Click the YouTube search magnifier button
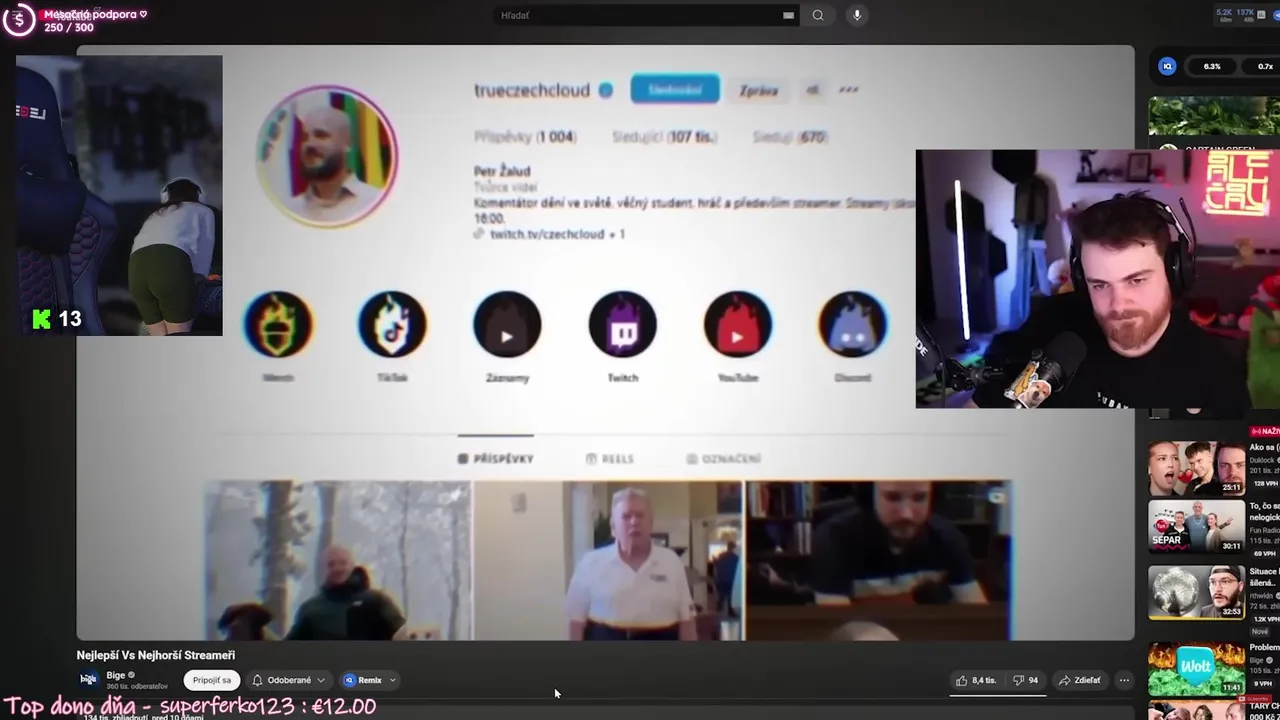The image size is (1280, 720). tap(818, 15)
